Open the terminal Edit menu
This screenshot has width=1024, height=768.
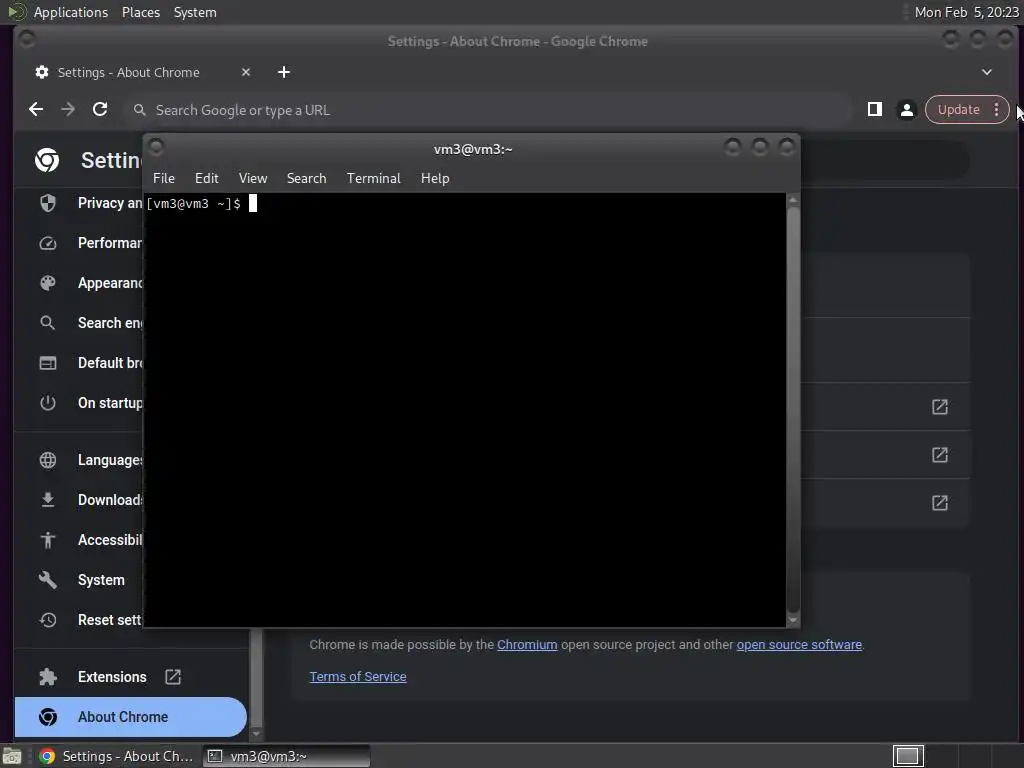tap(206, 178)
